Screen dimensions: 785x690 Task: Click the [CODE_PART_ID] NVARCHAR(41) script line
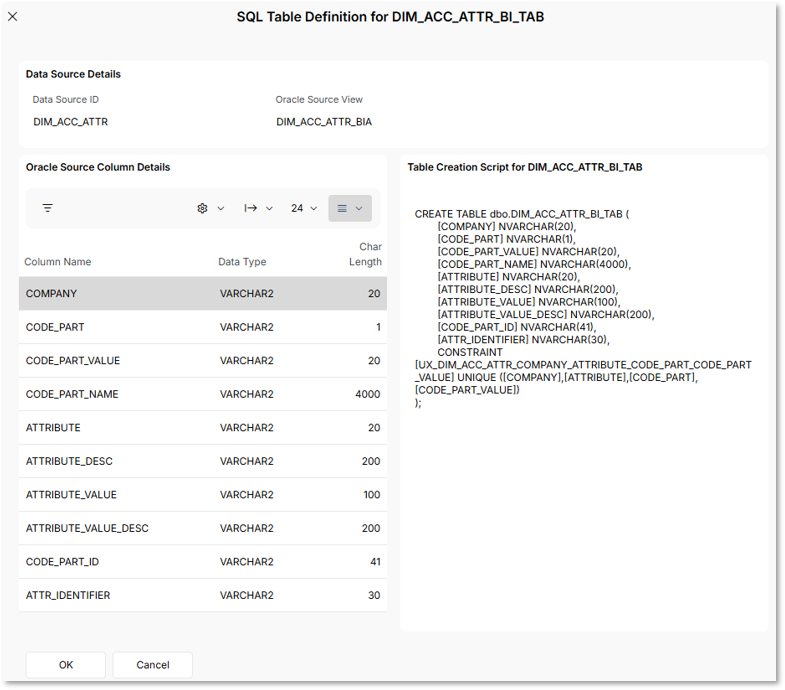point(517,327)
